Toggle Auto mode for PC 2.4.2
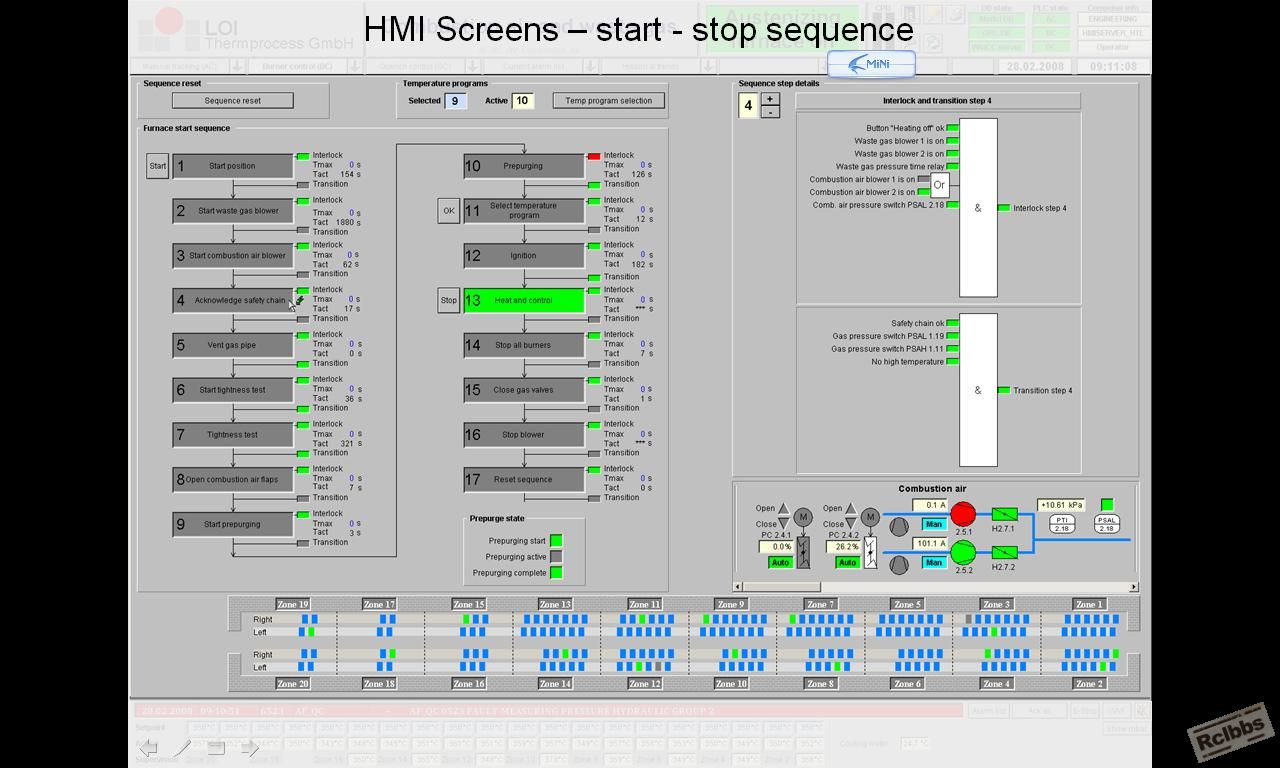1280x768 pixels. click(847, 563)
